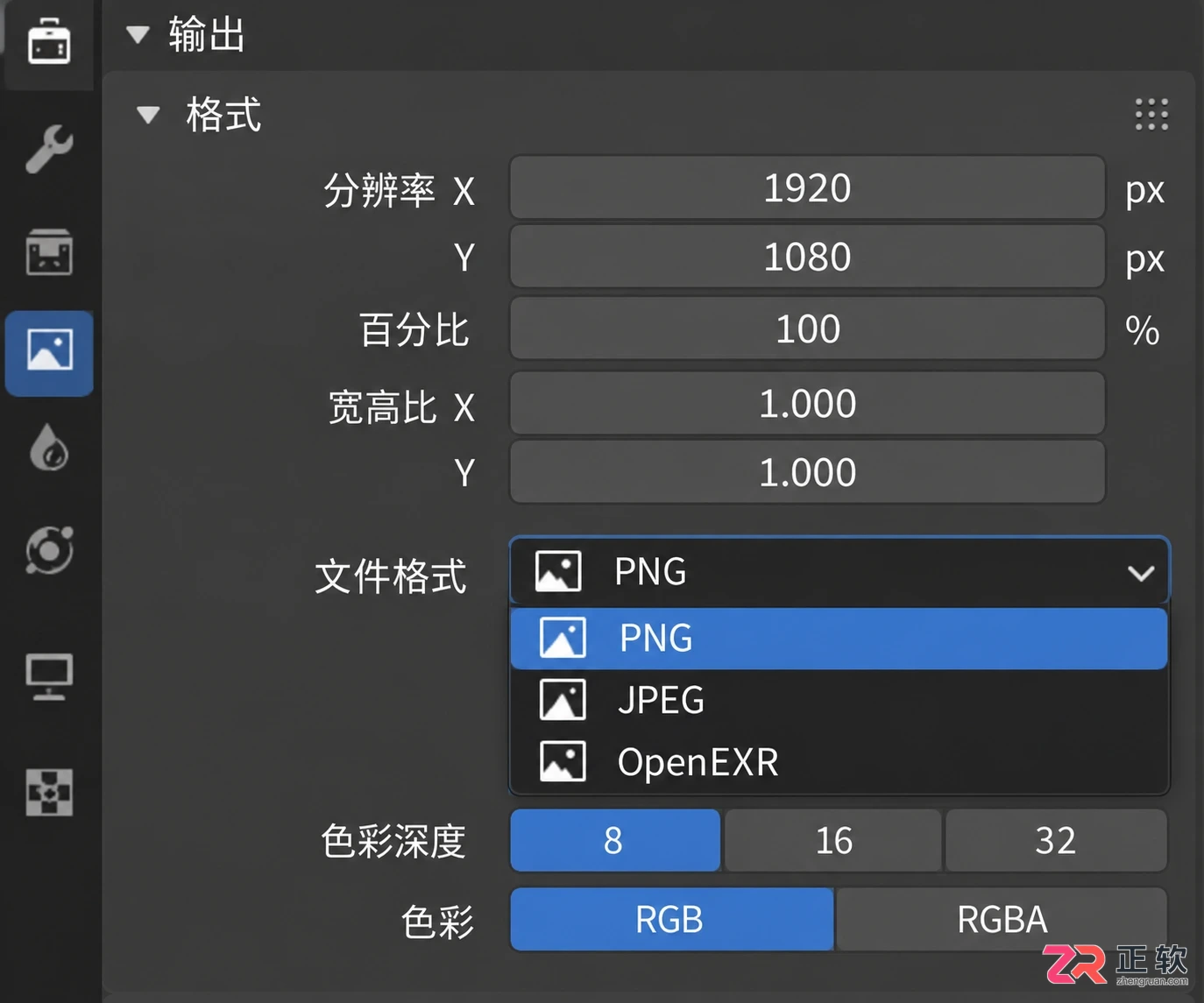Open the wrench tool settings tab
The width and height of the screenshot is (1204, 1003).
(x=49, y=149)
